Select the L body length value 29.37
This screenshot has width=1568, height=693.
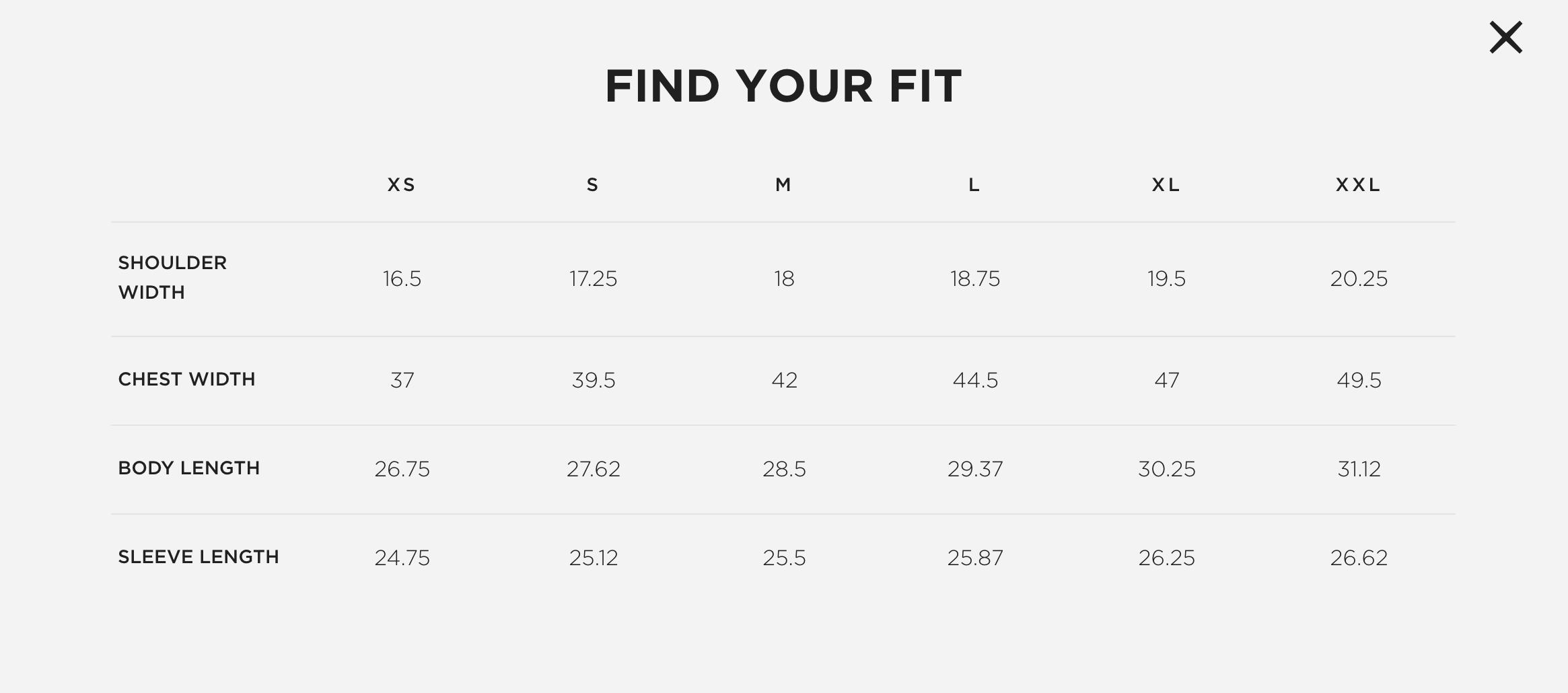pos(975,469)
